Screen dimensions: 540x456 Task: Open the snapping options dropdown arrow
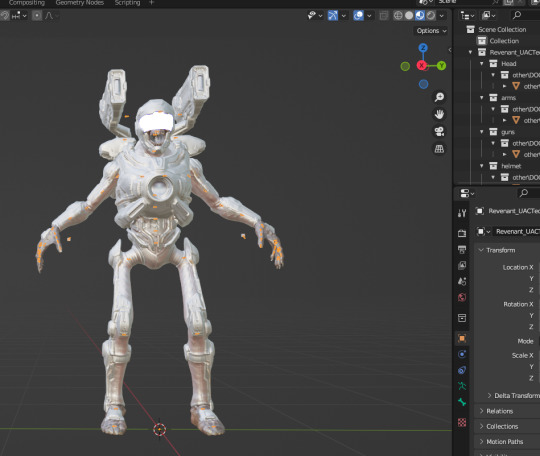24,16
